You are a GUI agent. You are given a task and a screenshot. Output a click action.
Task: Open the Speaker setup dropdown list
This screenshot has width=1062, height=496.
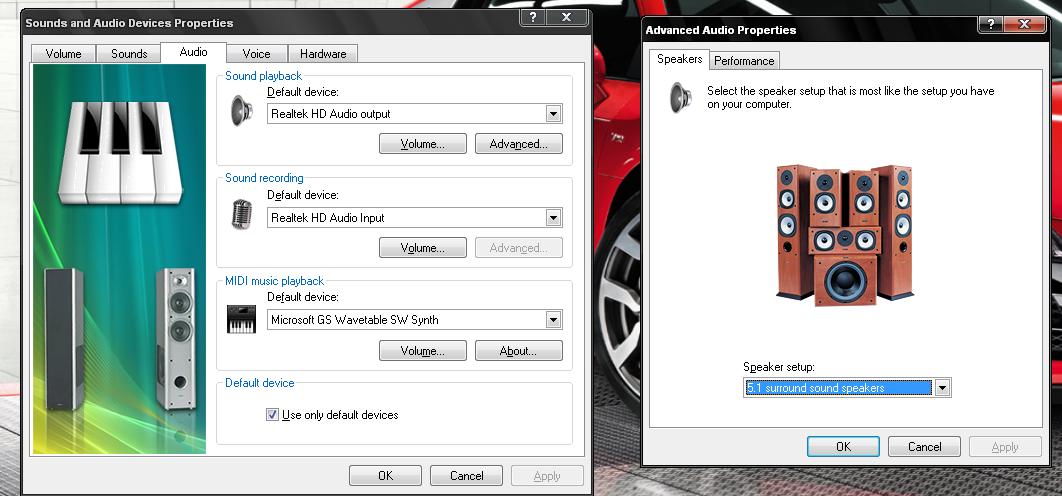coord(941,388)
